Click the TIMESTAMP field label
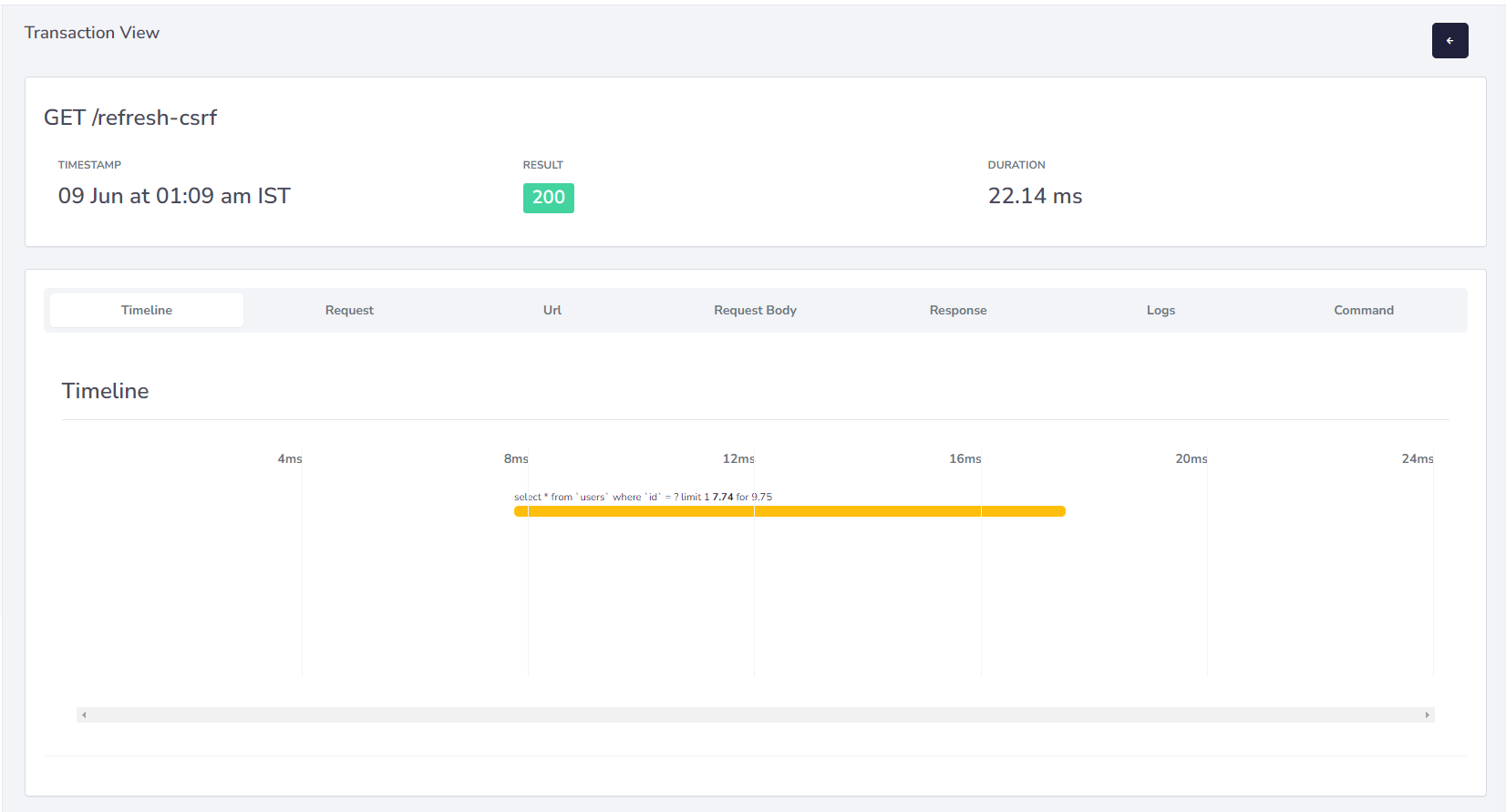The width and height of the screenshot is (1506, 812). tap(89, 165)
